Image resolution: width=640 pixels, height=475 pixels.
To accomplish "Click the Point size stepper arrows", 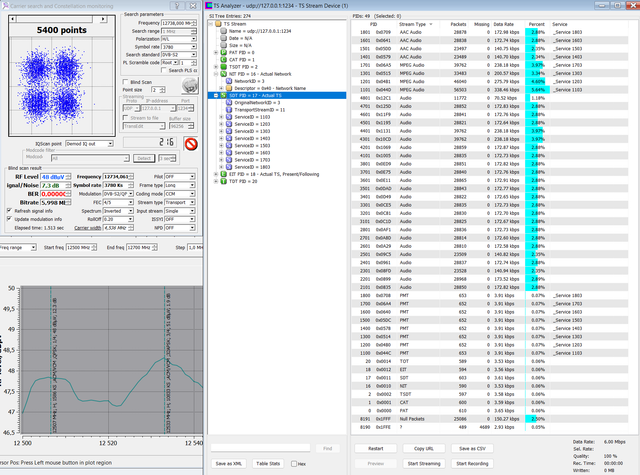I will pos(163,89).
